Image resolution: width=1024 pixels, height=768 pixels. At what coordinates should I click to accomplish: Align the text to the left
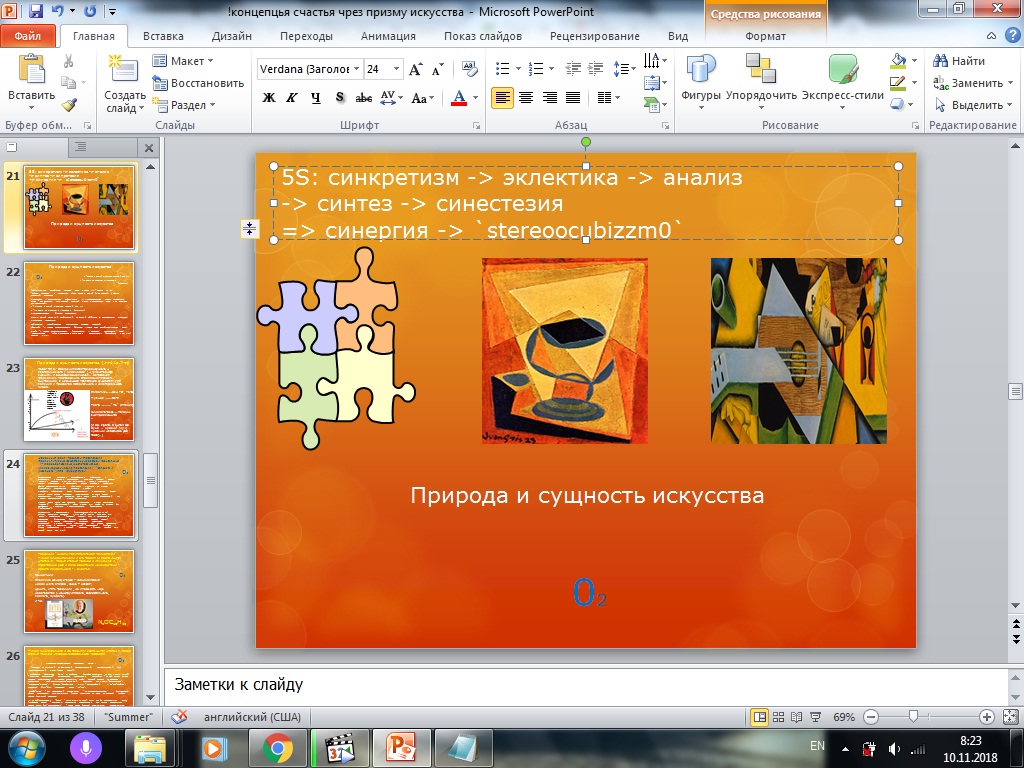point(502,98)
